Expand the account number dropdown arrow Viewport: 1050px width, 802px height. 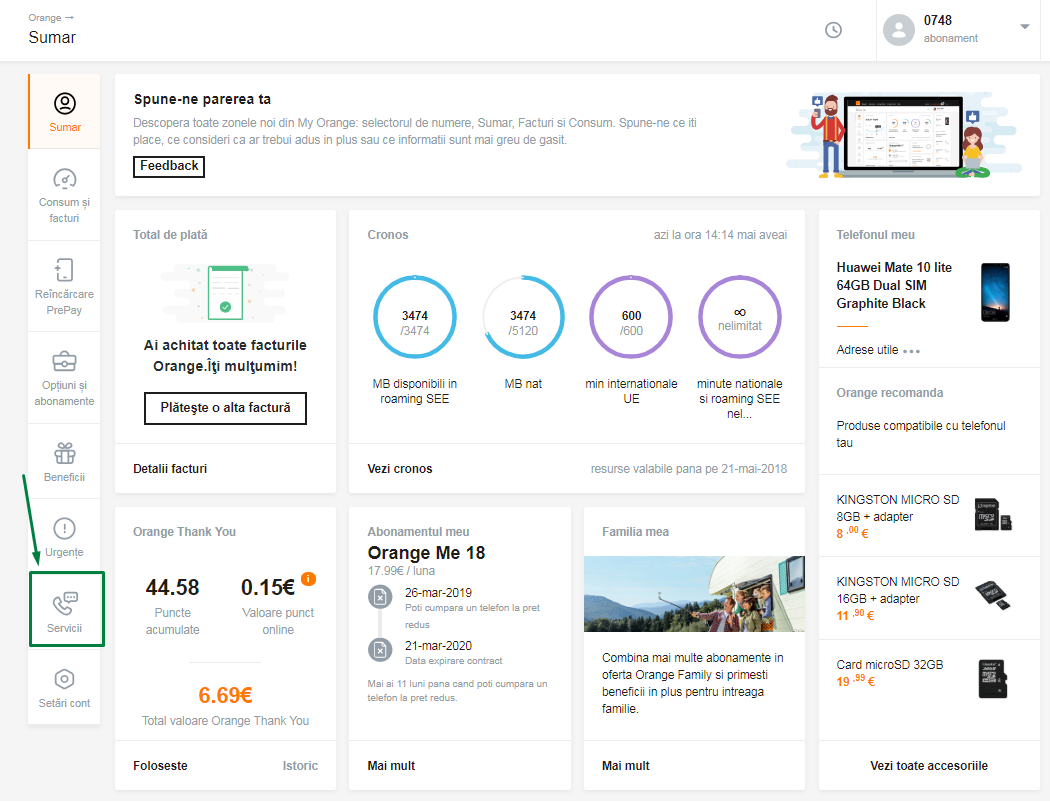[x=1025, y=27]
